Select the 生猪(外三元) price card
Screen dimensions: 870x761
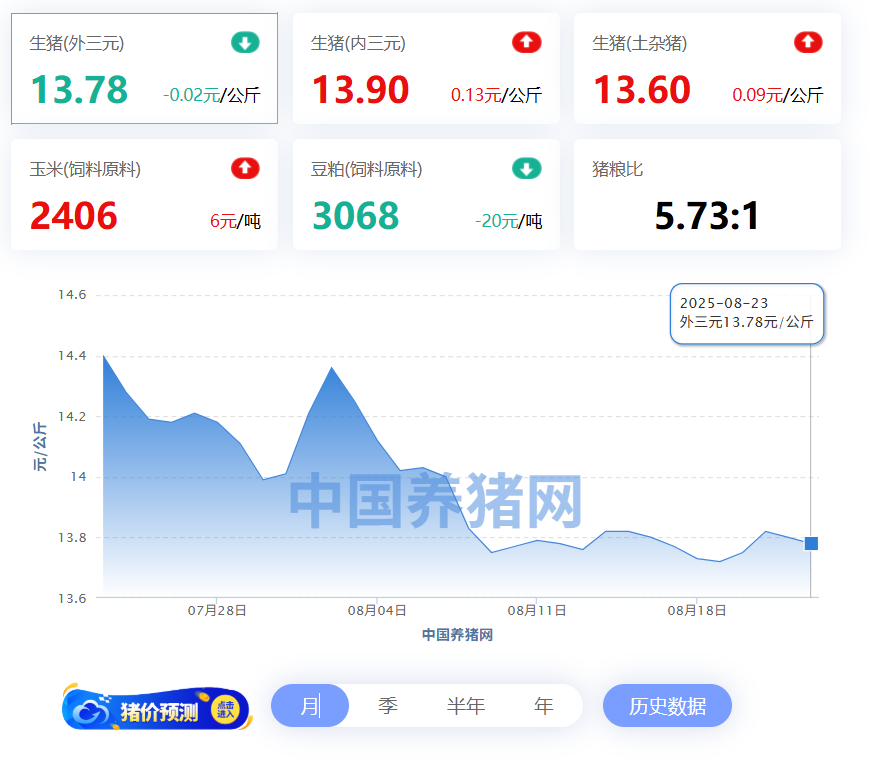(144, 69)
